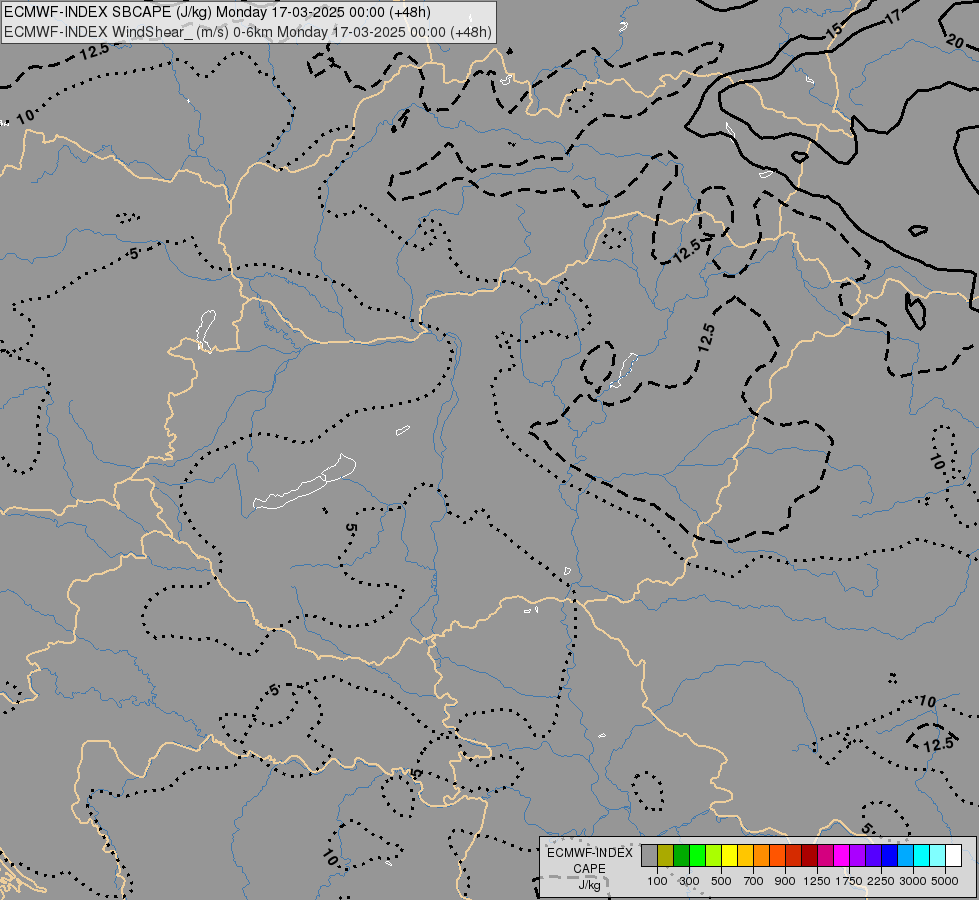This screenshot has width=979, height=900.
Task: Pick the pure yellow legend swatch
Action: (x=729, y=855)
